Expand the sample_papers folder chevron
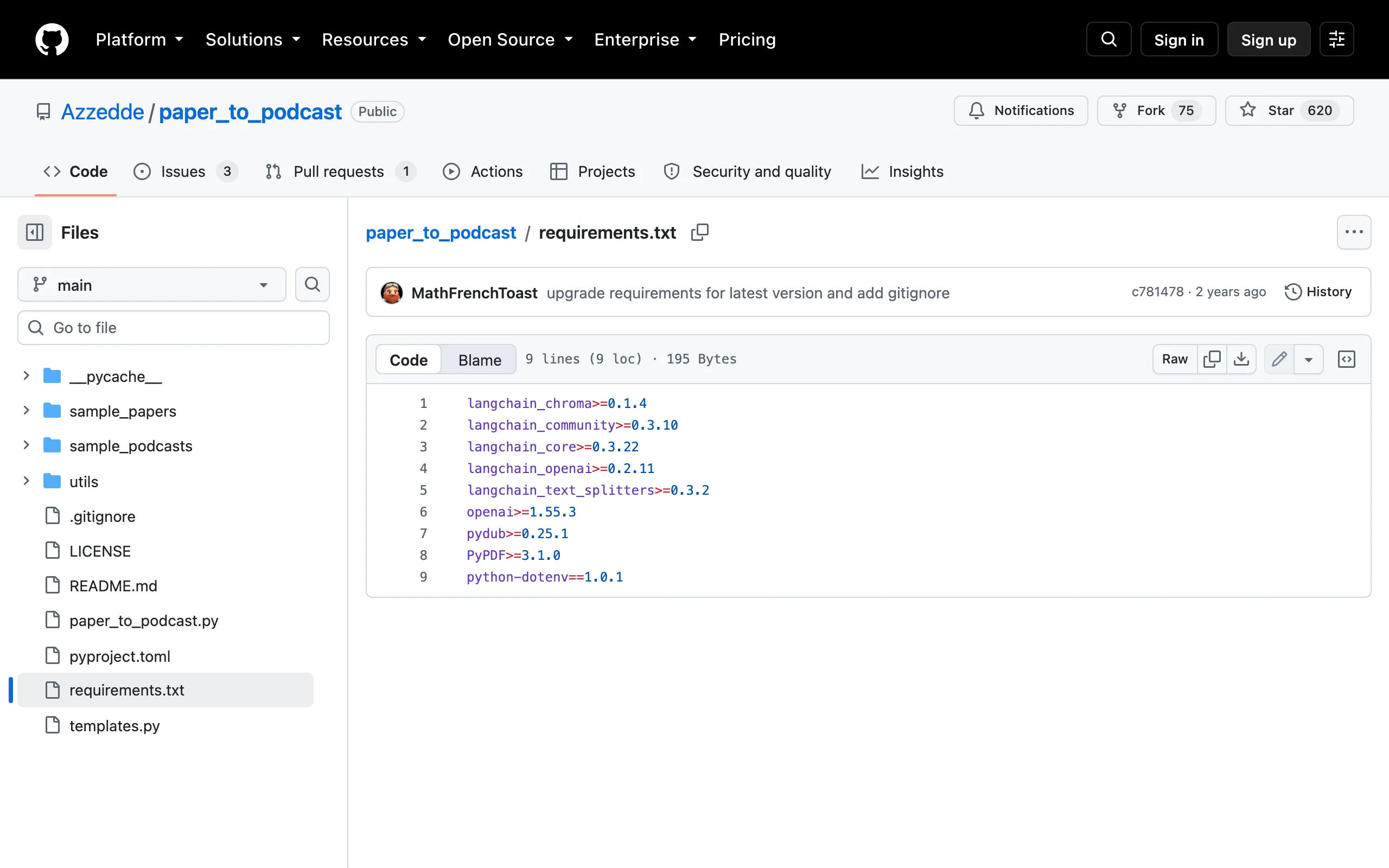Image resolution: width=1389 pixels, height=868 pixels. coord(26,411)
